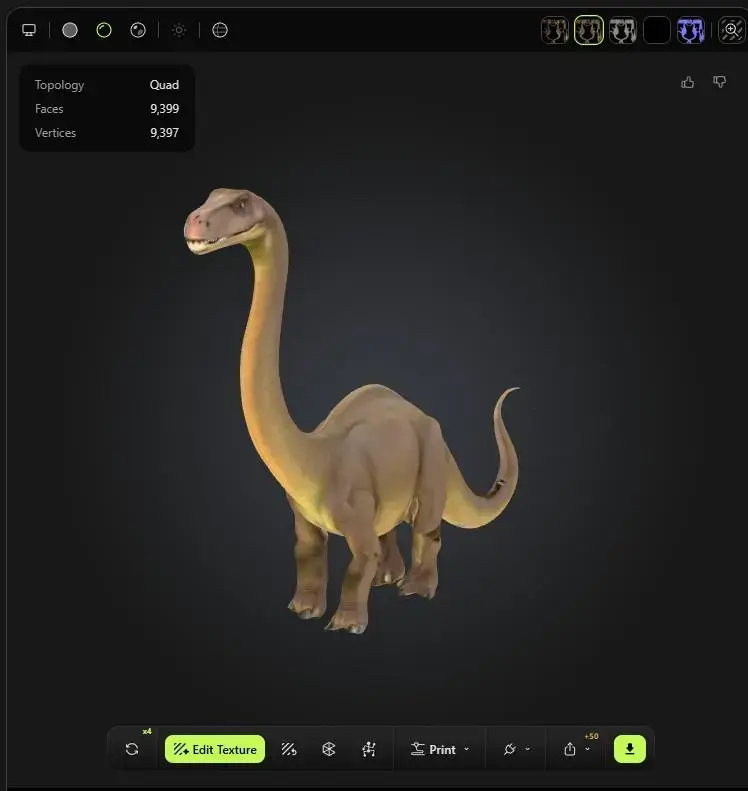Viewport: 748px width, 791px height.
Task: Click the remesh cube icon
Action: tap(328, 749)
